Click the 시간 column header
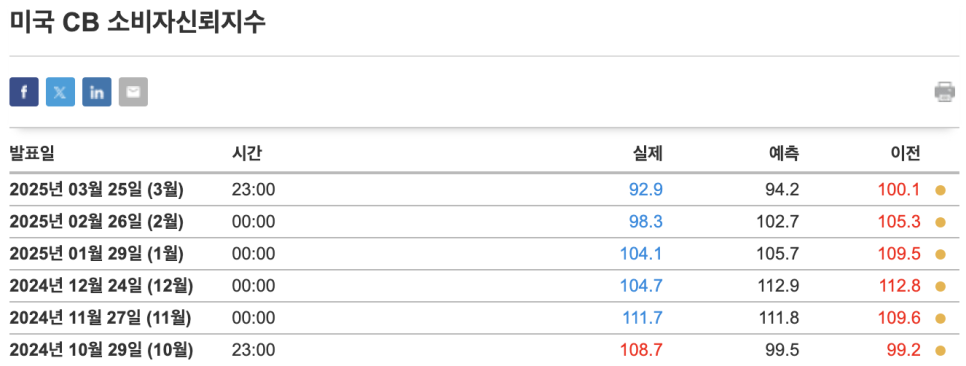This screenshot has height=366, width=966. tap(247, 153)
